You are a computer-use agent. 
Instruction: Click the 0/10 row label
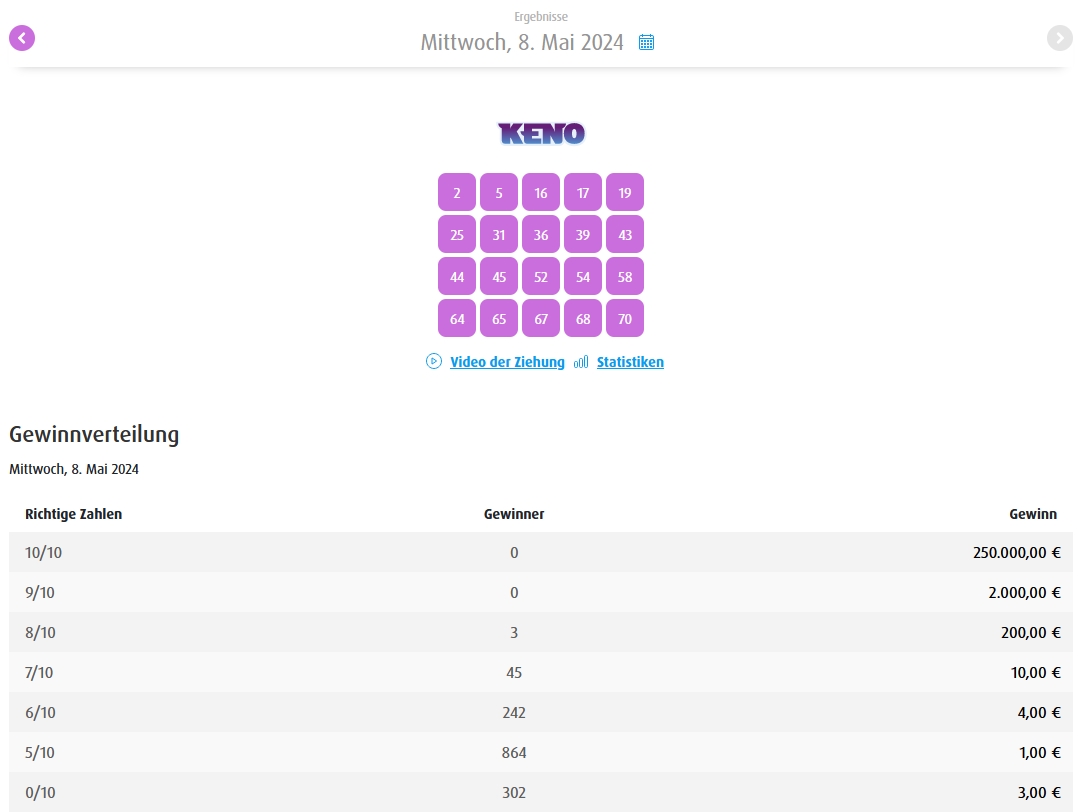point(40,793)
